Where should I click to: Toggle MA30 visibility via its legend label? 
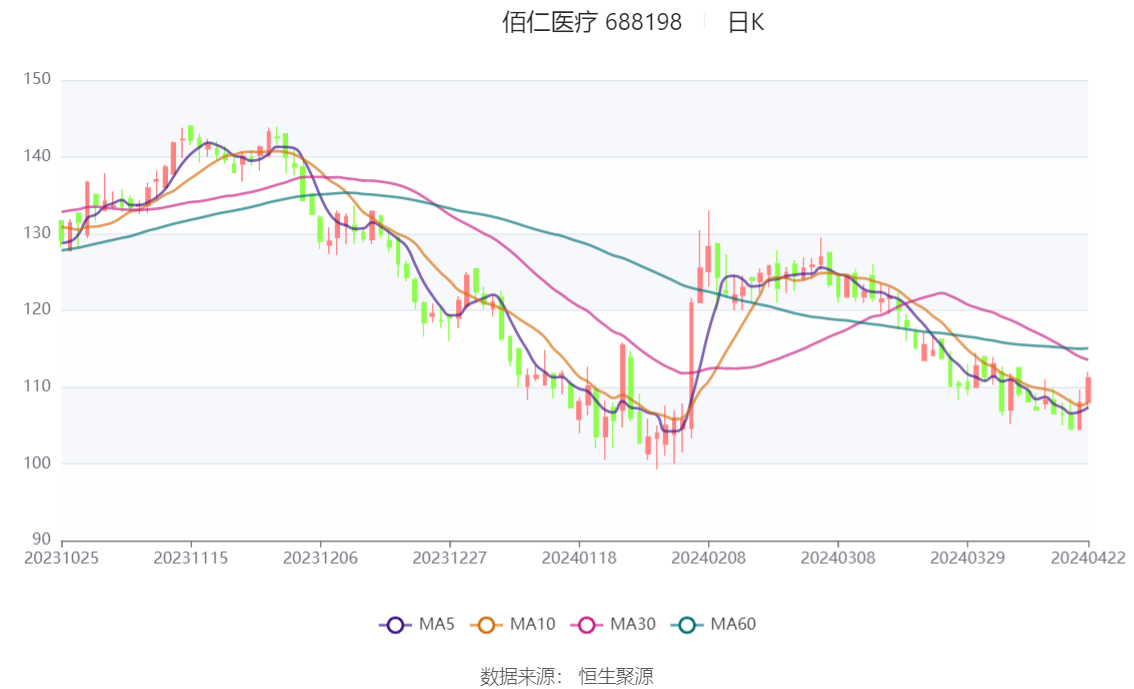[x=632, y=625]
